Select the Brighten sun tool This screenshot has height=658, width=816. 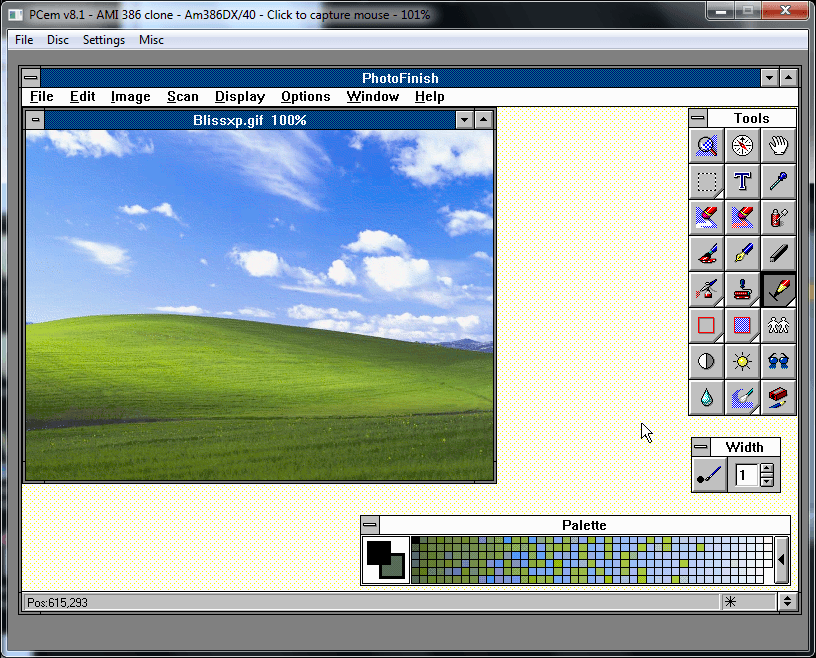pyautogui.click(x=742, y=361)
